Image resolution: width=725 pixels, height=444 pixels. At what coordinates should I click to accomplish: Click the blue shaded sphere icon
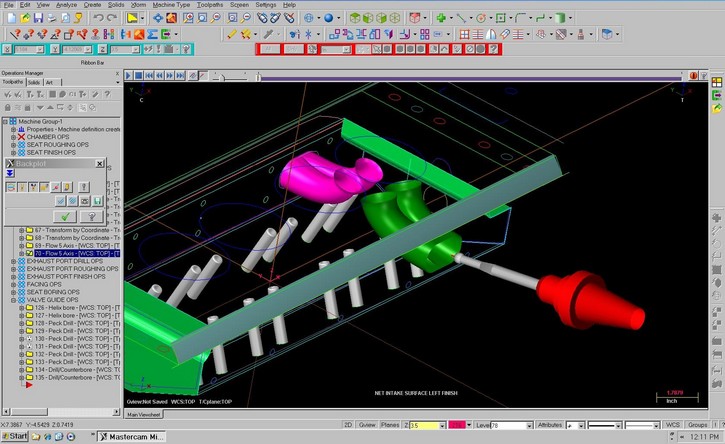(x=328, y=18)
